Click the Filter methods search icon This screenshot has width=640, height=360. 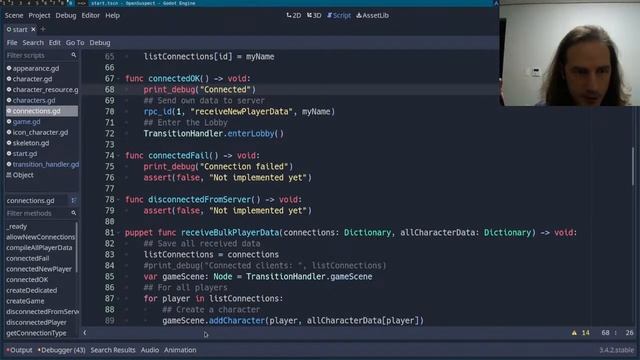click(x=74, y=213)
